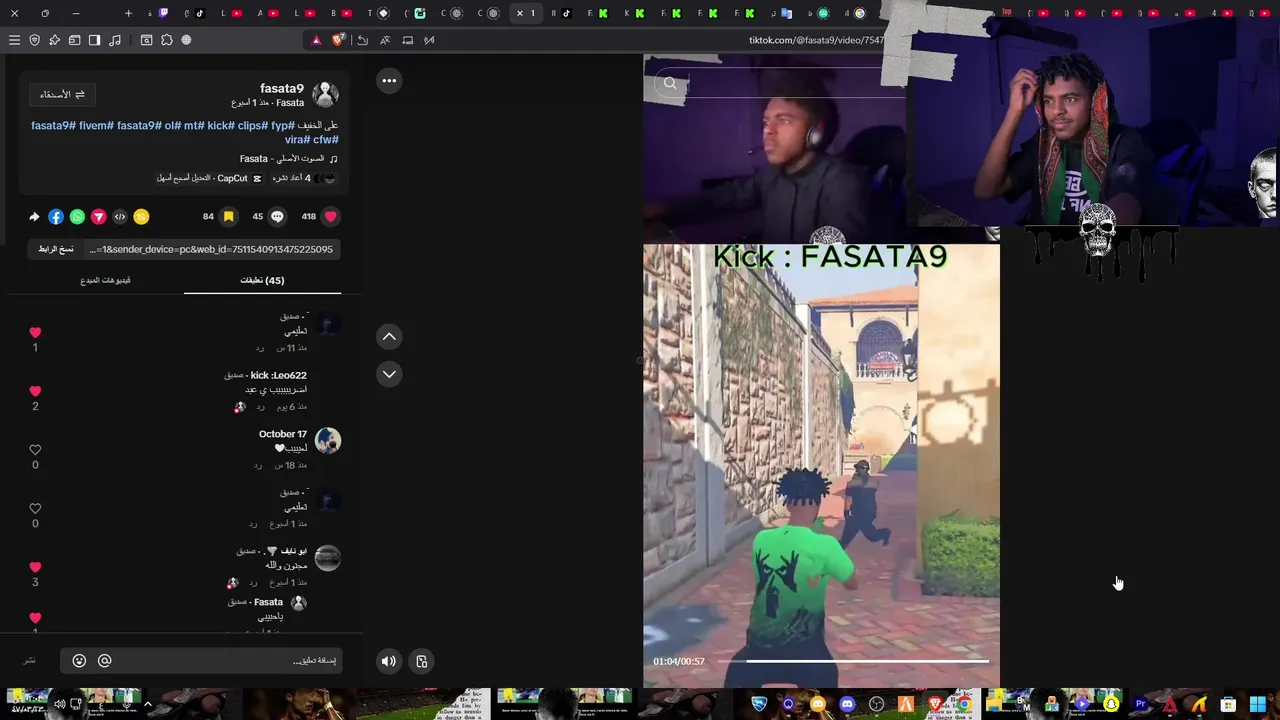The height and width of the screenshot is (720, 1280).
Task: Open the #kick hashtag
Action: [221, 126]
